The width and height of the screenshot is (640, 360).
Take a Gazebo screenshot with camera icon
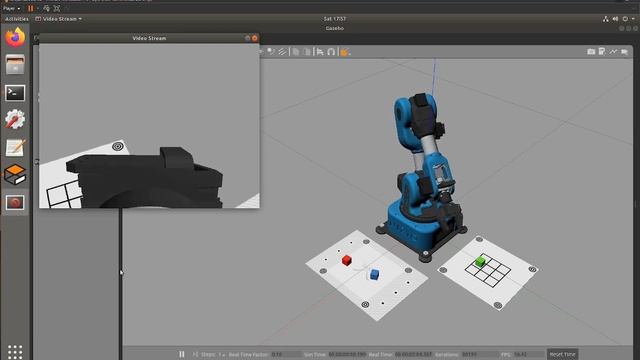[x=591, y=51]
